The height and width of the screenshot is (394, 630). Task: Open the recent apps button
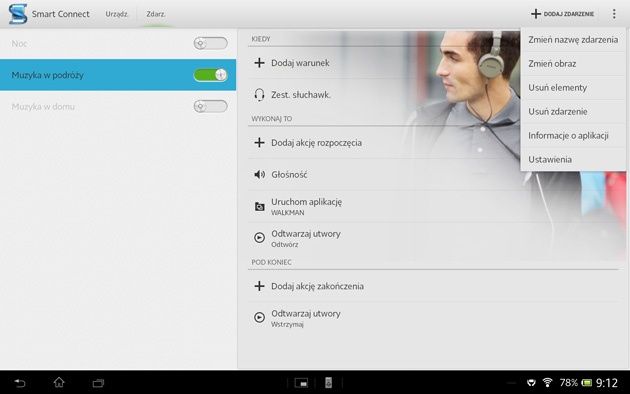click(98, 383)
